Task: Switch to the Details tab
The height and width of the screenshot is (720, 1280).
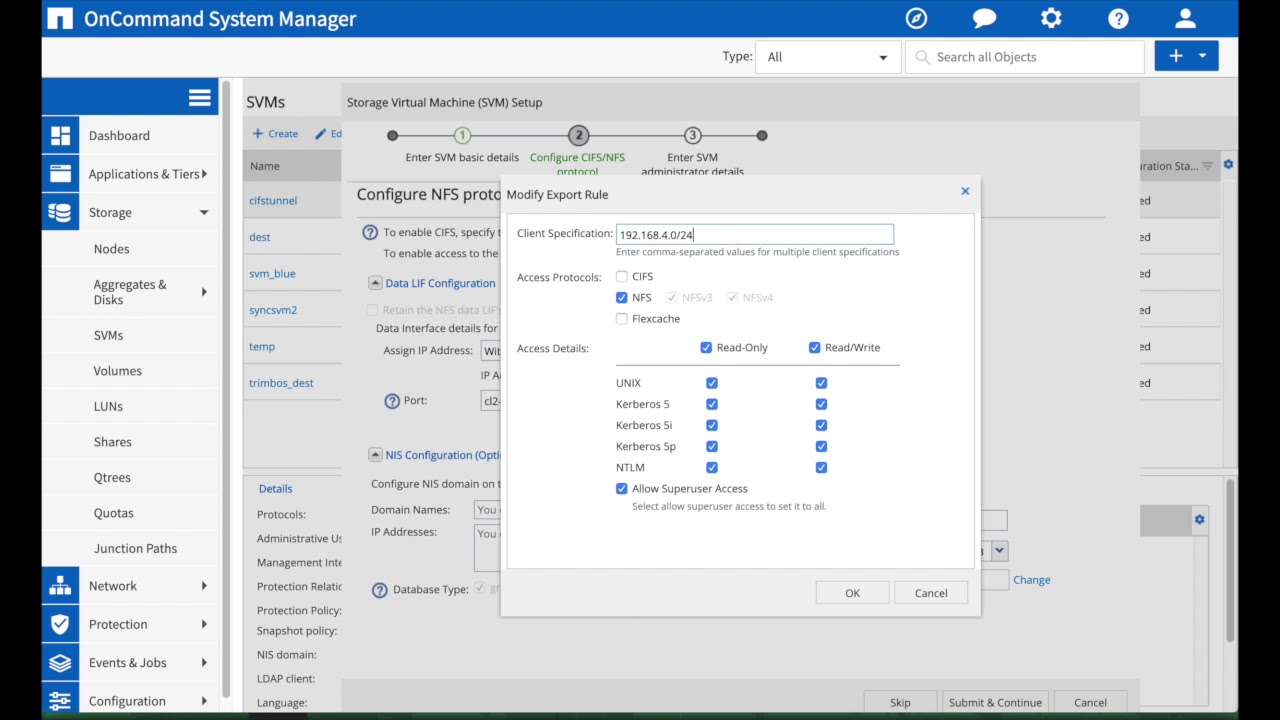Action: click(275, 489)
